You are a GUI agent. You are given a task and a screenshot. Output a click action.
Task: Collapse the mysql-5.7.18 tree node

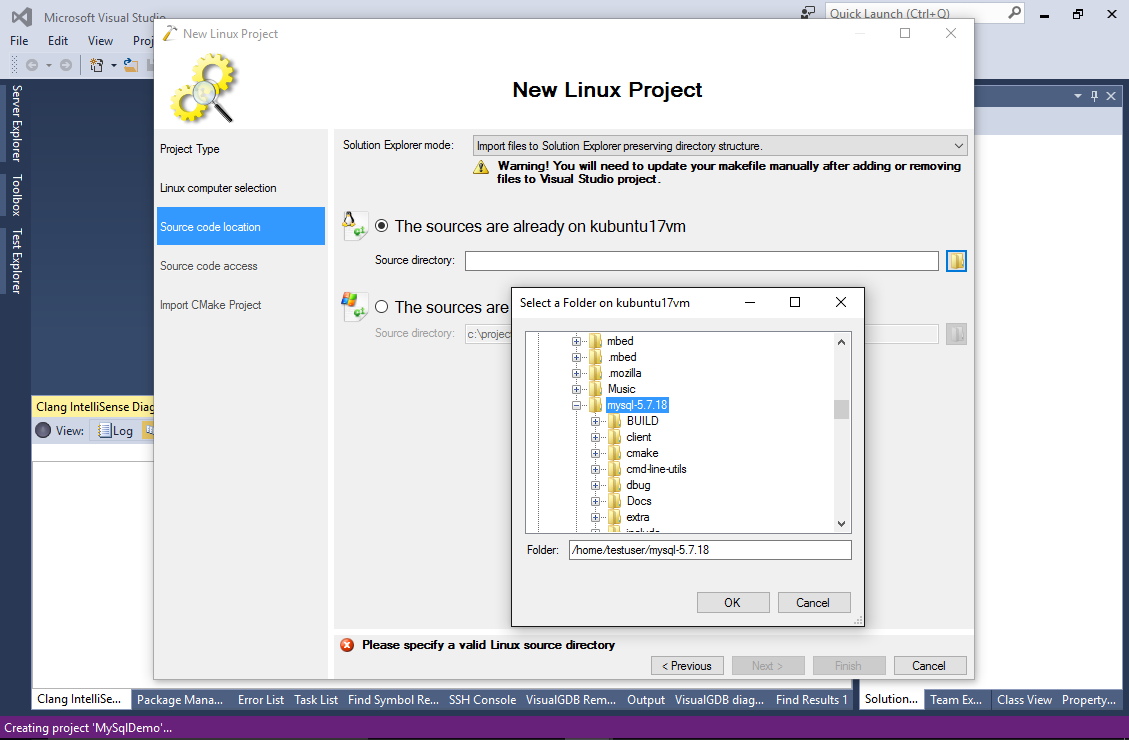[576, 405]
